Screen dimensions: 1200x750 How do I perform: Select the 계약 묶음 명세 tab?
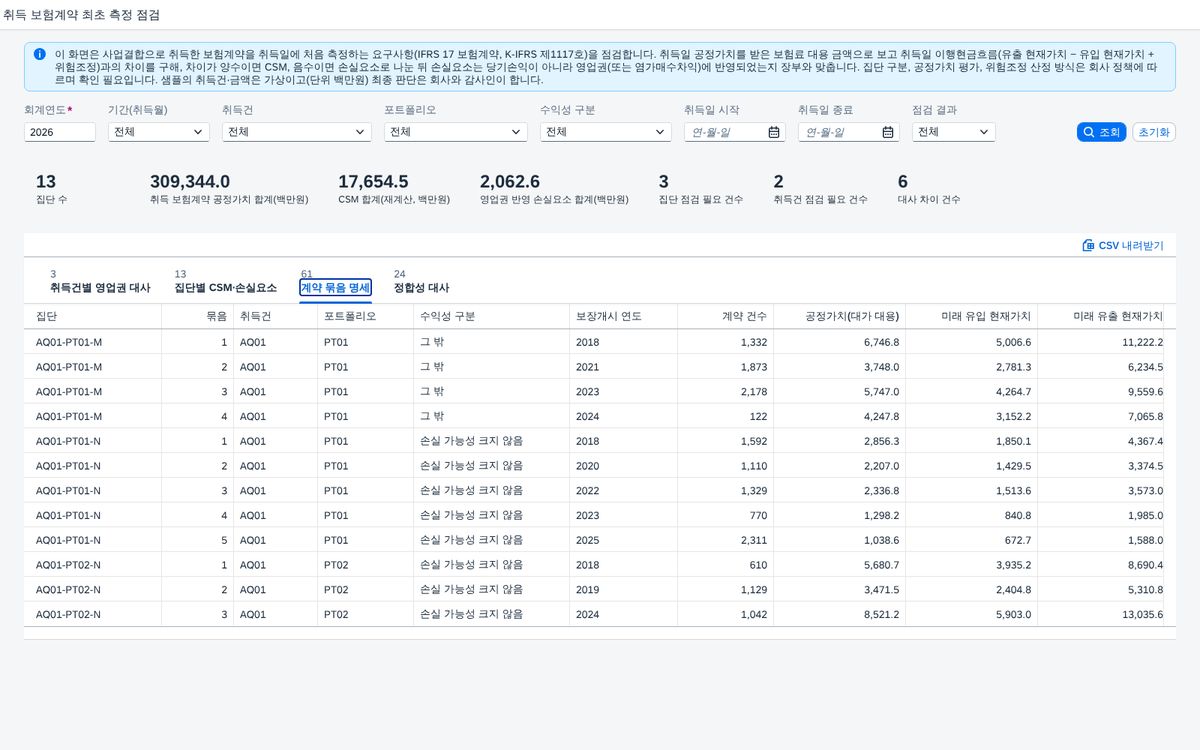click(336, 287)
